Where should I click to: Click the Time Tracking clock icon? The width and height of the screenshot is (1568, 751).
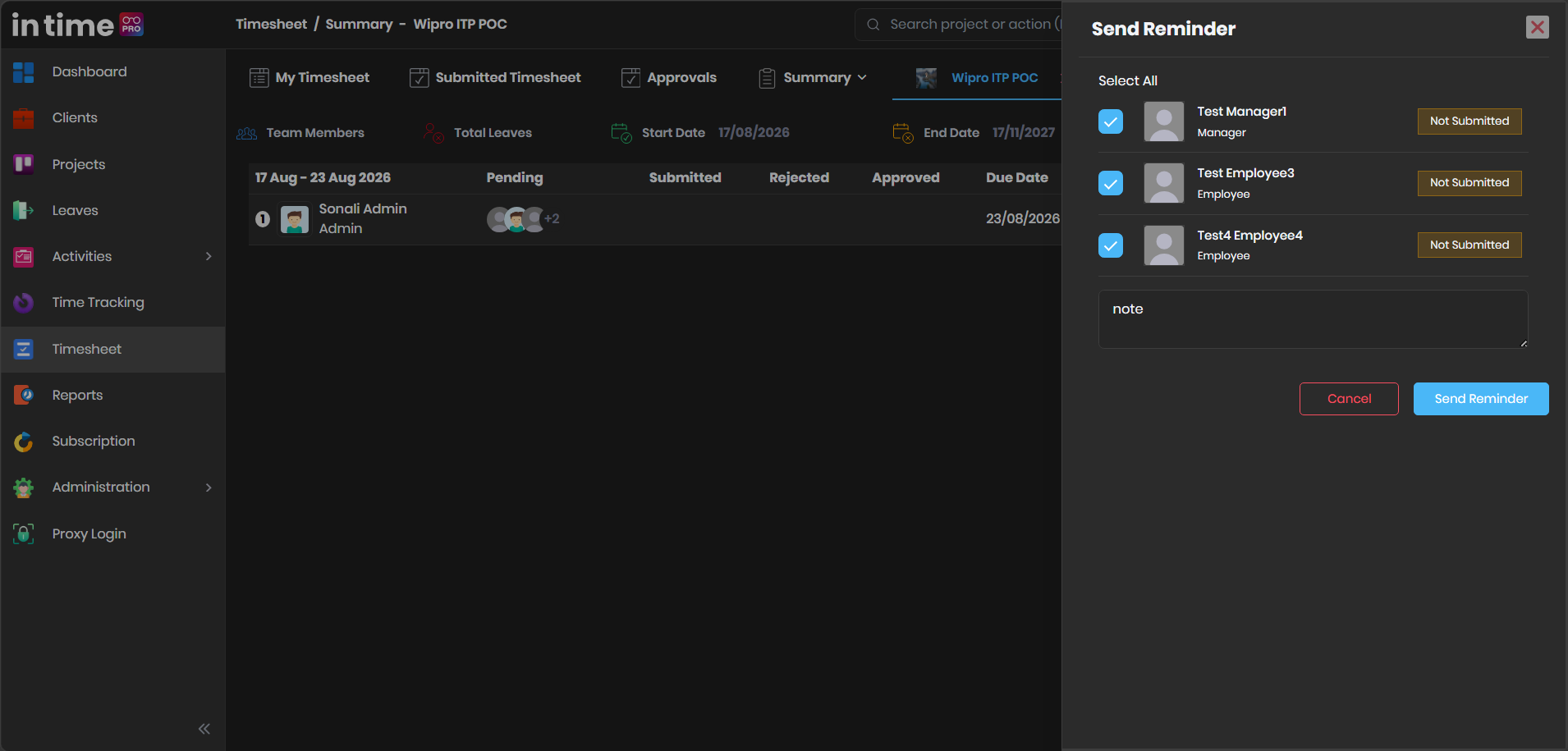[x=24, y=303]
